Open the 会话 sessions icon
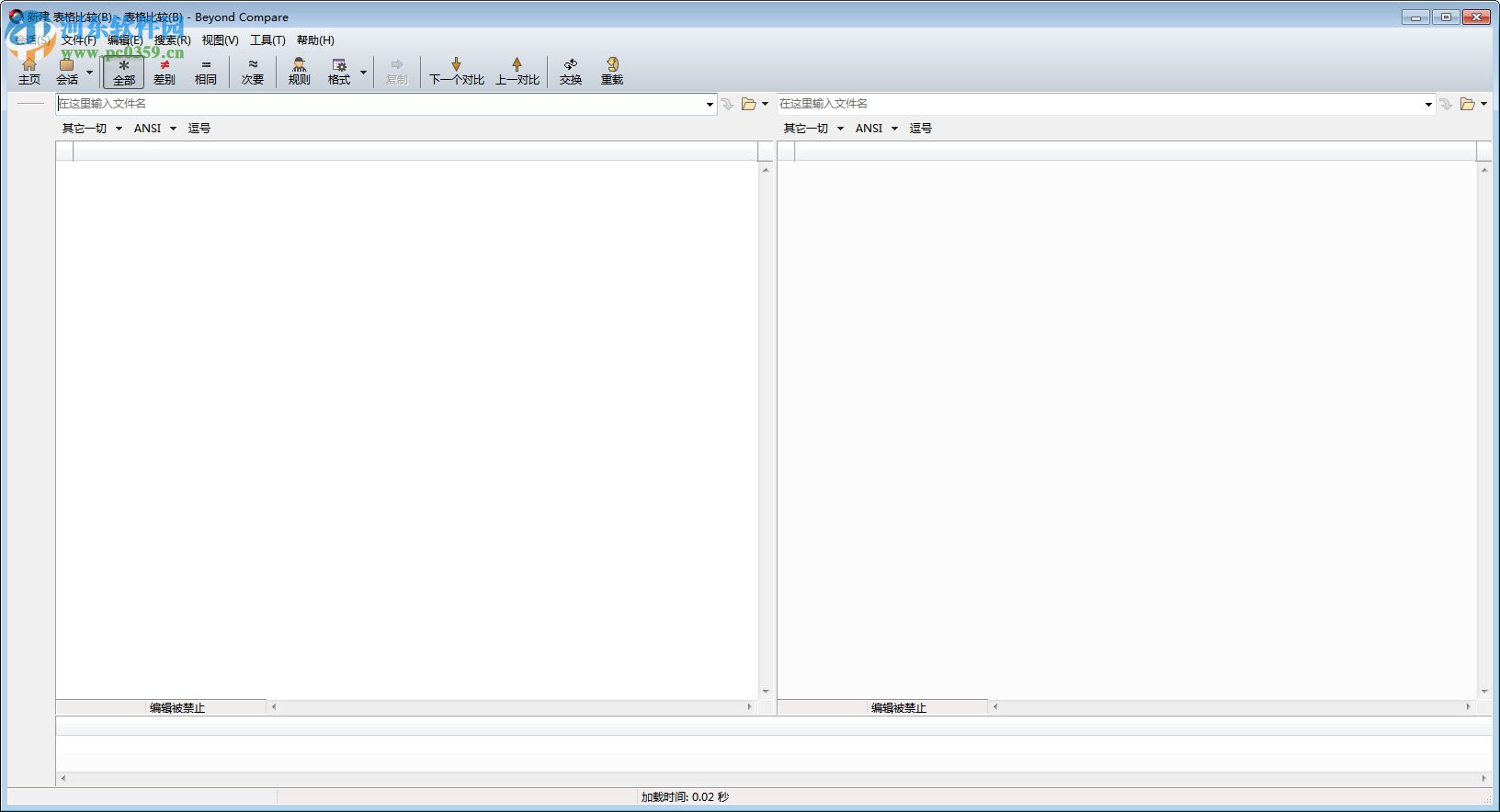This screenshot has width=1500, height=812. coord(67,72)
